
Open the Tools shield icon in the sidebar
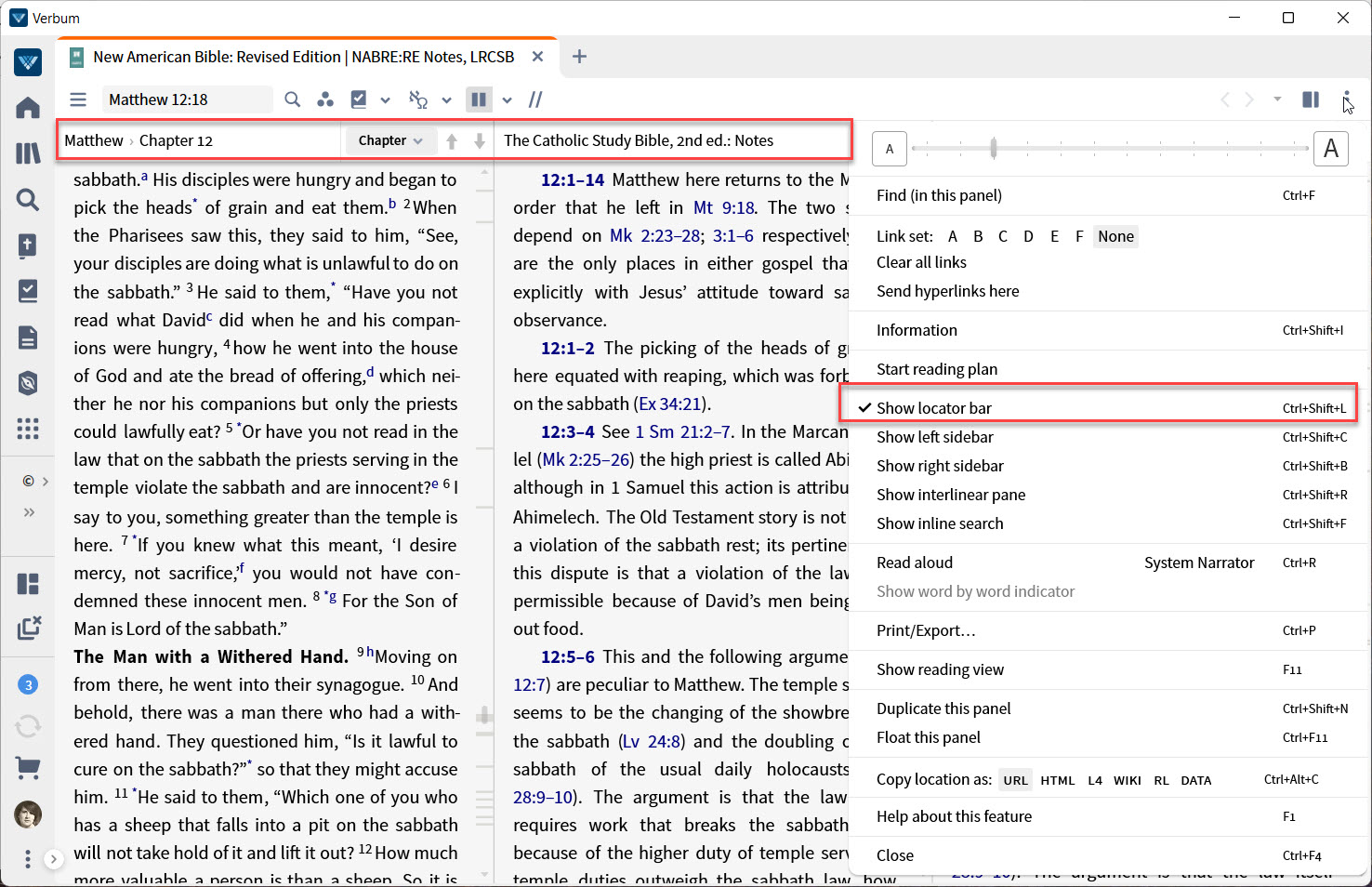[28, 383]
